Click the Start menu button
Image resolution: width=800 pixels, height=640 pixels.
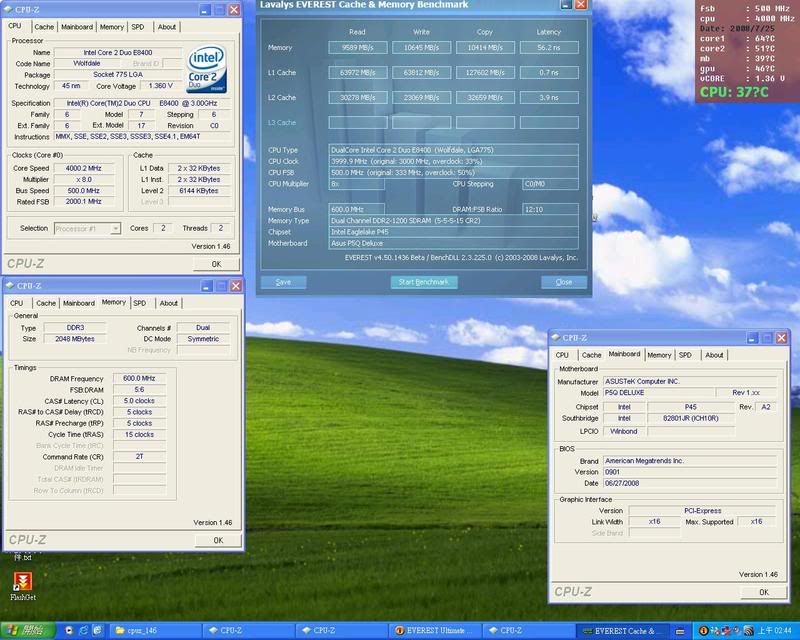tap(27, 631)
